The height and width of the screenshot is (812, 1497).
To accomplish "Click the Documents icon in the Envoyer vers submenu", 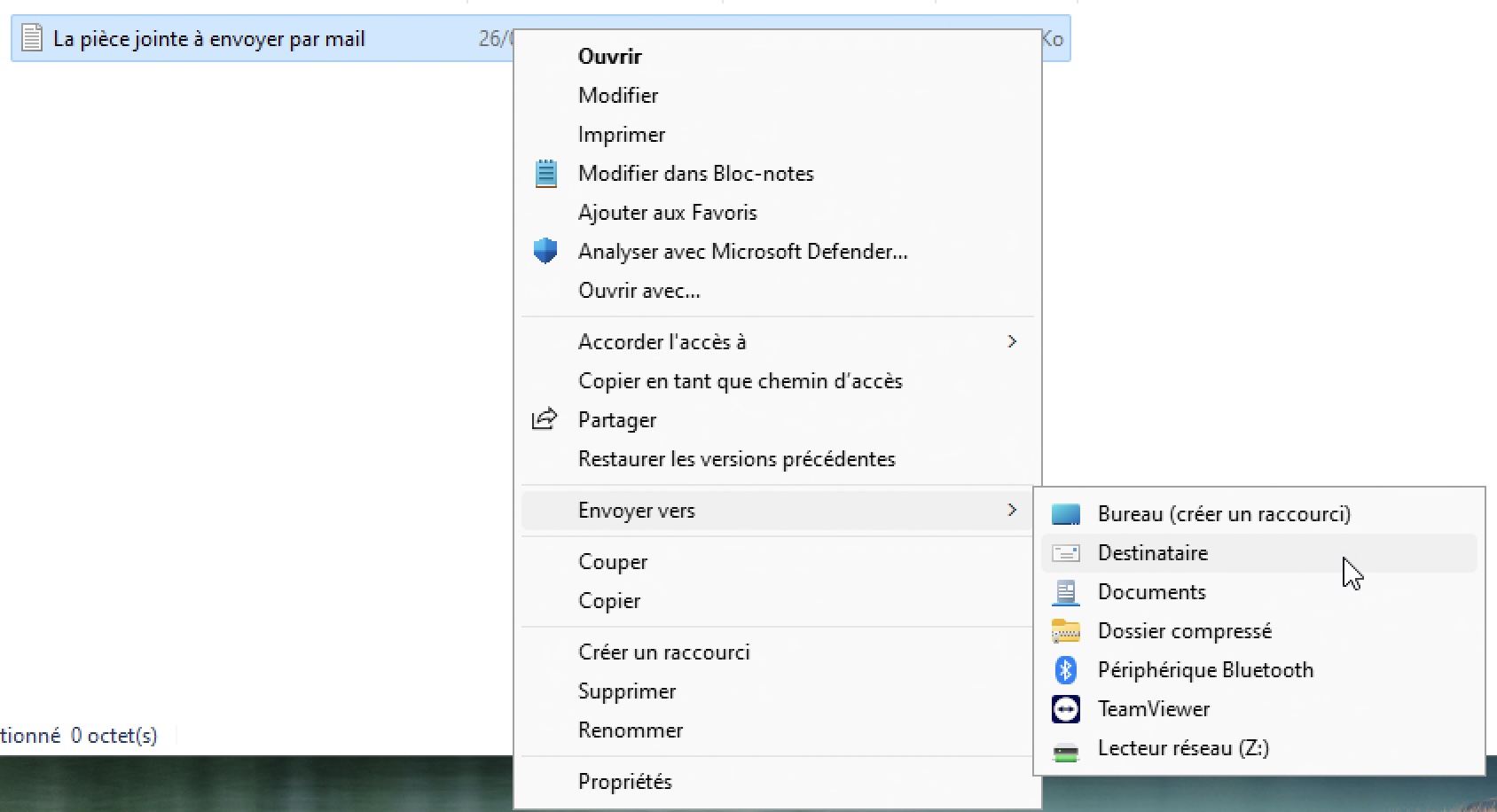I will click(x=1066, y=592).
